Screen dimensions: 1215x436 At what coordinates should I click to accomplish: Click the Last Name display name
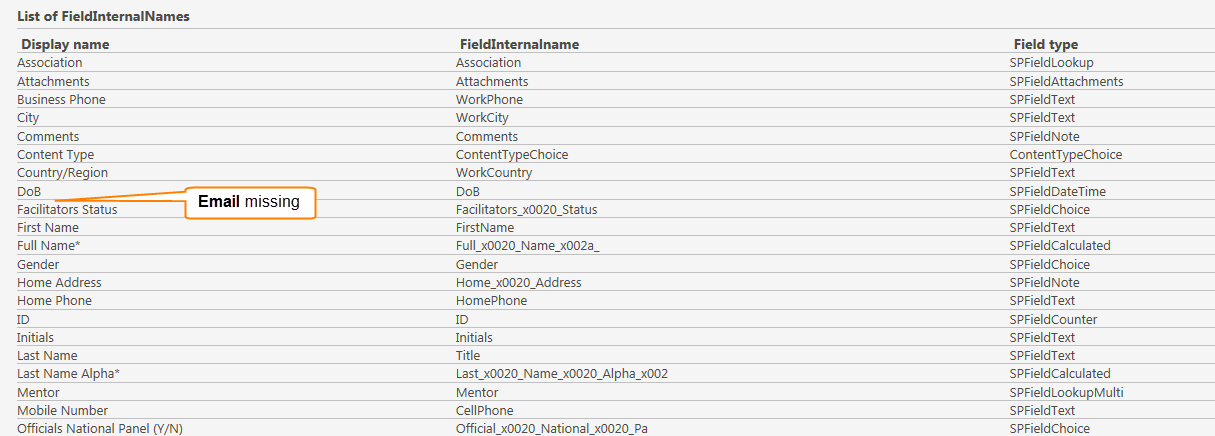[47, 356]
